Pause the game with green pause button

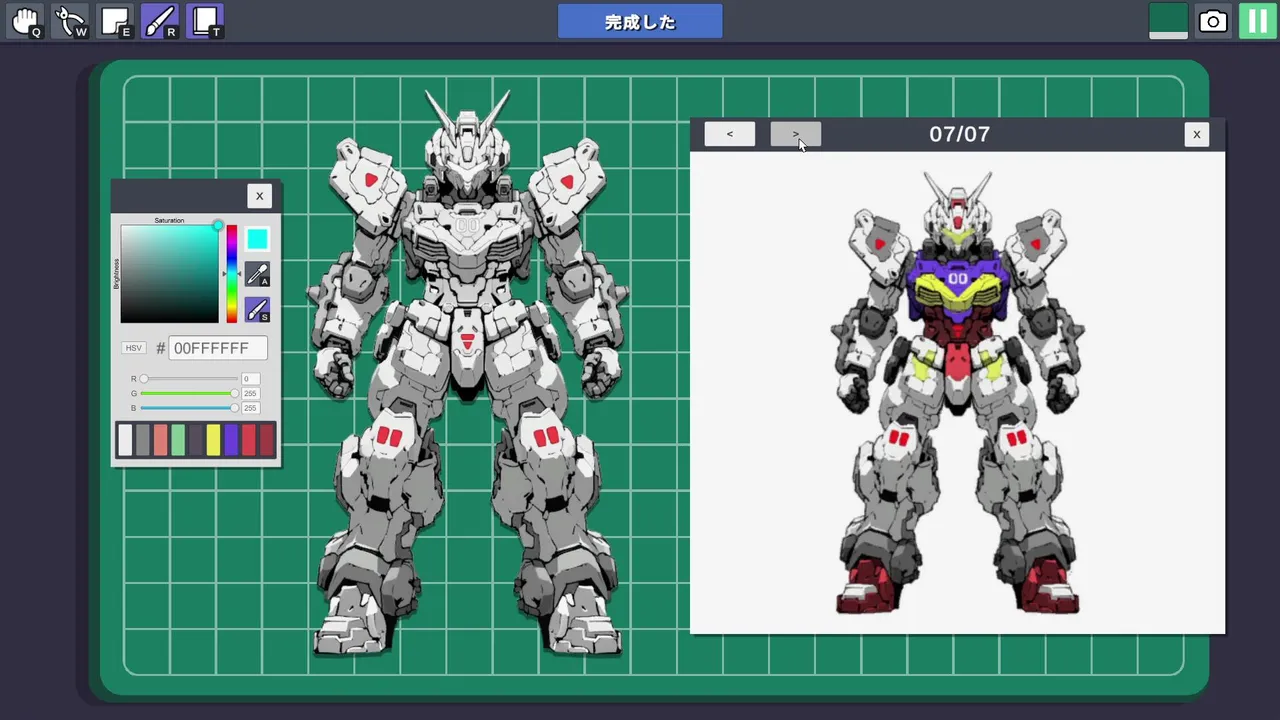click(x=1257, y=21)
